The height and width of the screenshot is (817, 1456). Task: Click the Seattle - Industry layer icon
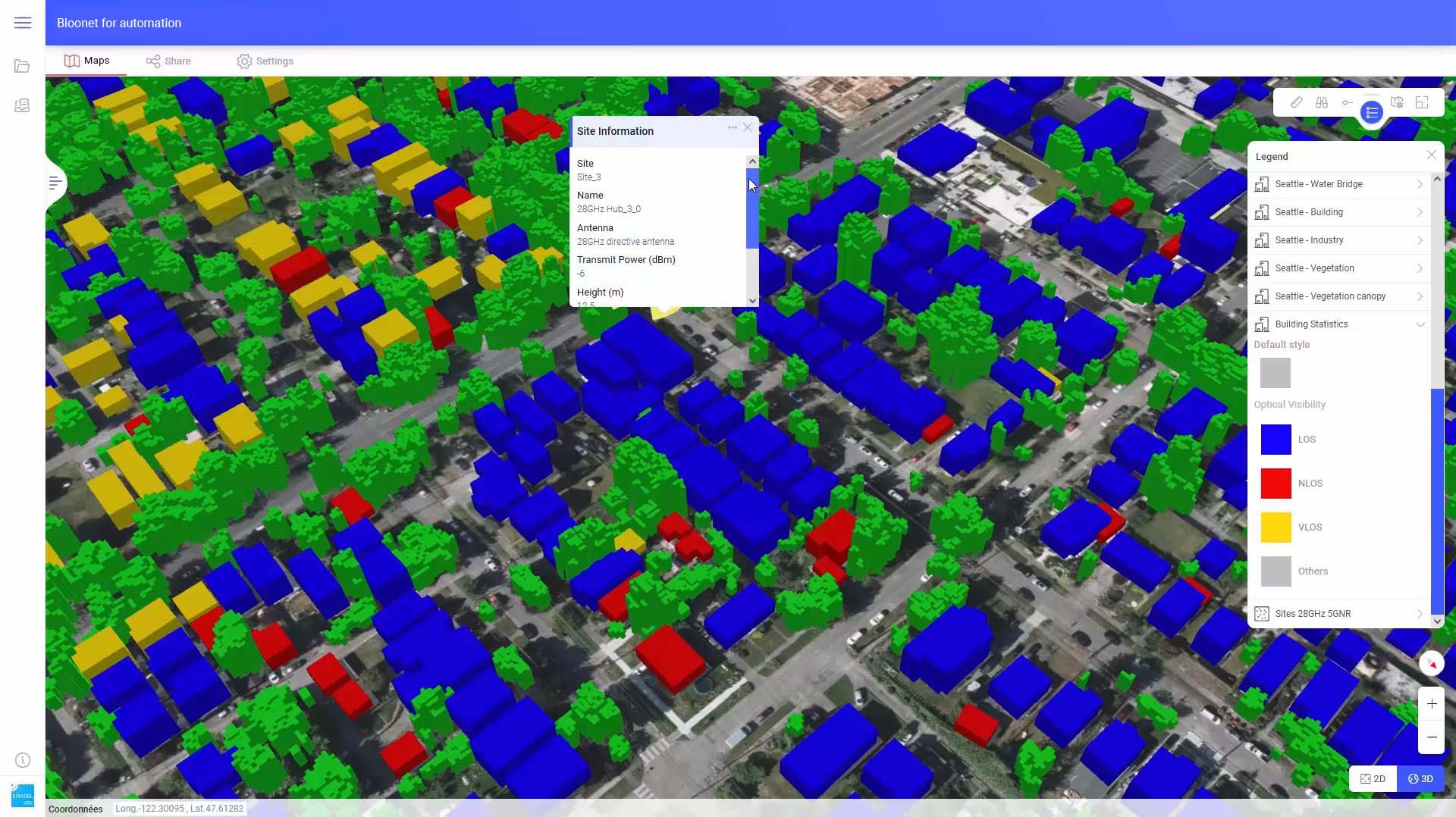tap(1262, 240)
